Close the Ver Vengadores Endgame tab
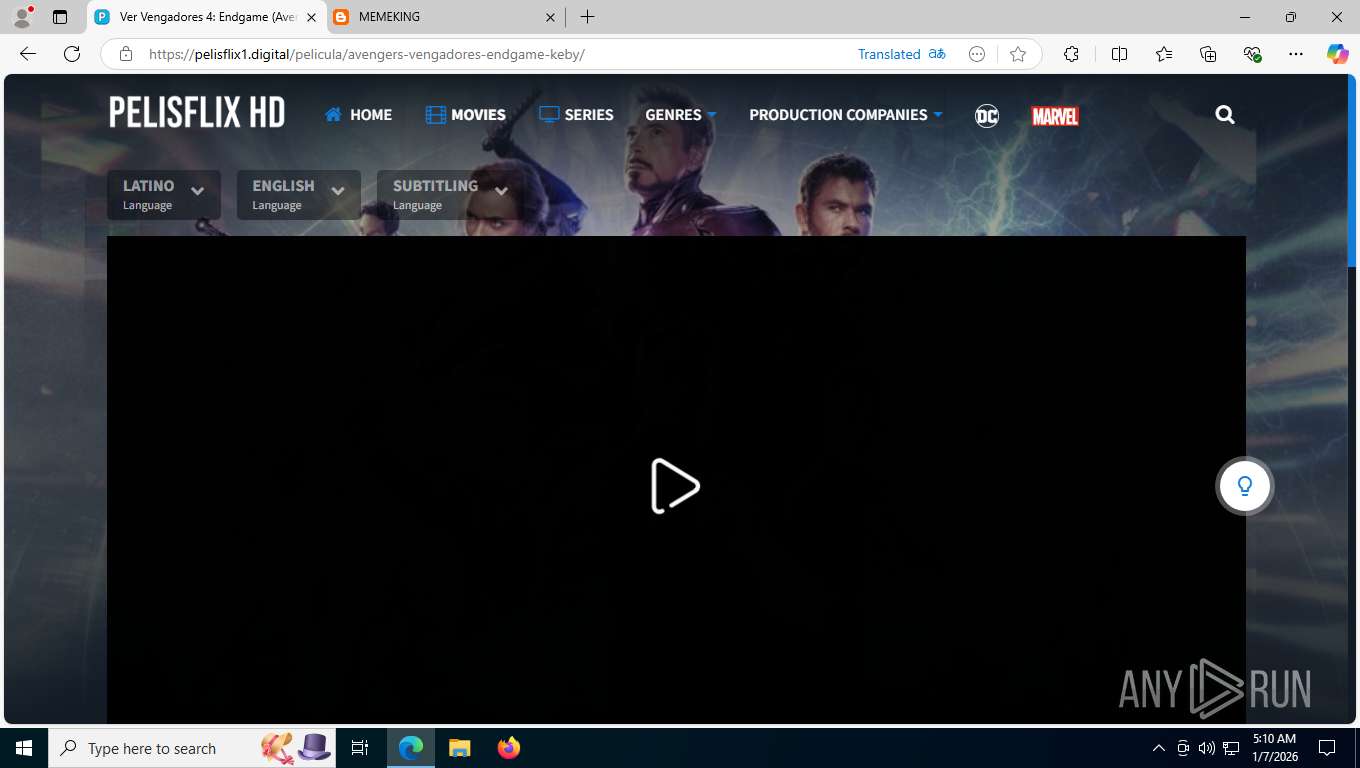1360x768 pixels. (x=312, y=17)
